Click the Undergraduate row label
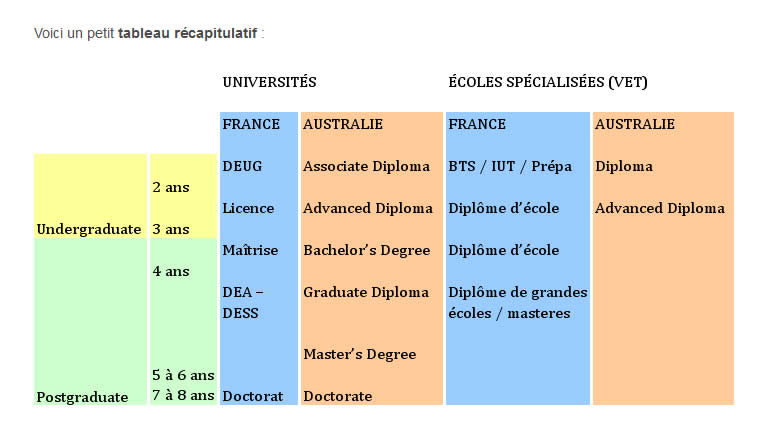 pyautogui.click(x=88, y=229)
